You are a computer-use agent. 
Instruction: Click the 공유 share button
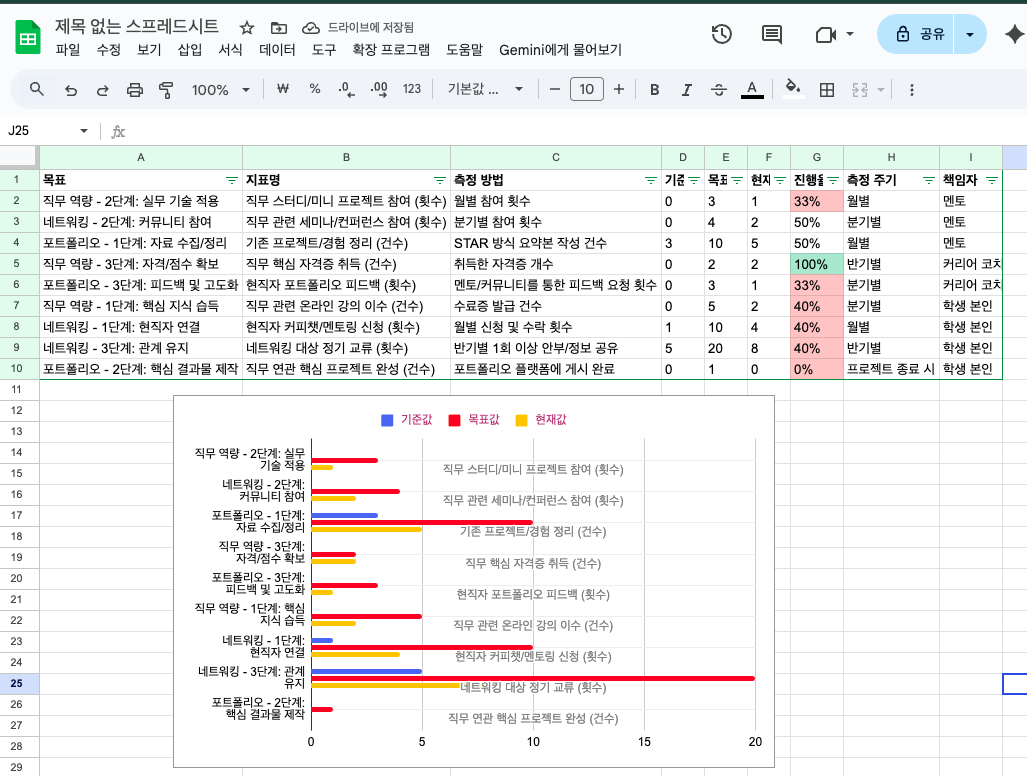[x=916, y=34]
